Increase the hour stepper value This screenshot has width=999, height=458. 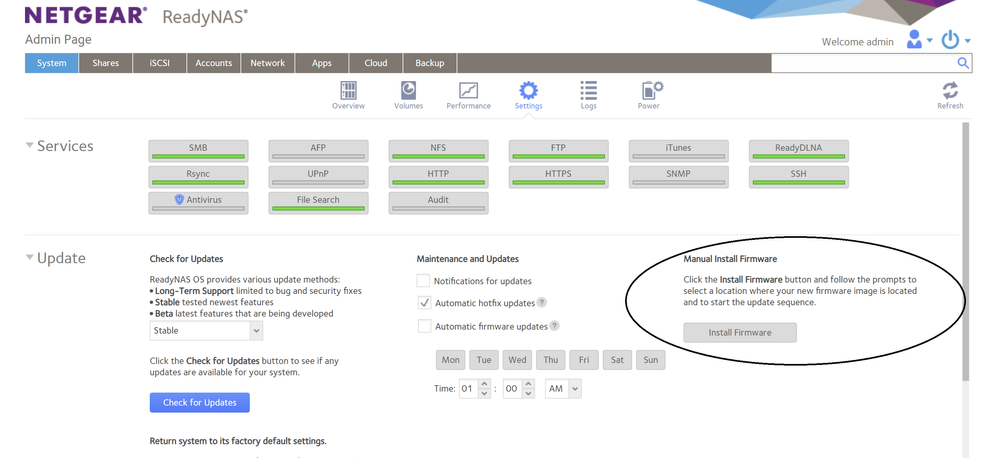click(x=484, y=383)
